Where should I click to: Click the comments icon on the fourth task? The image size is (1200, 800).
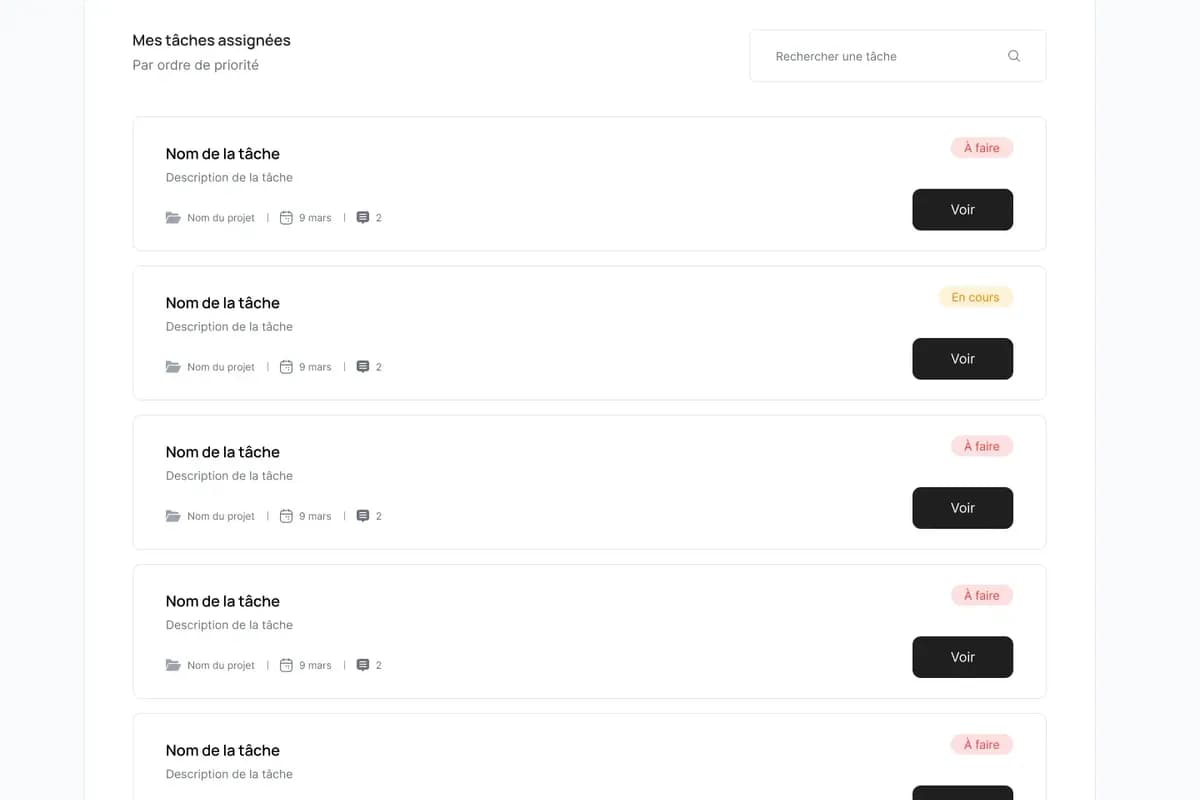(361, 665)
